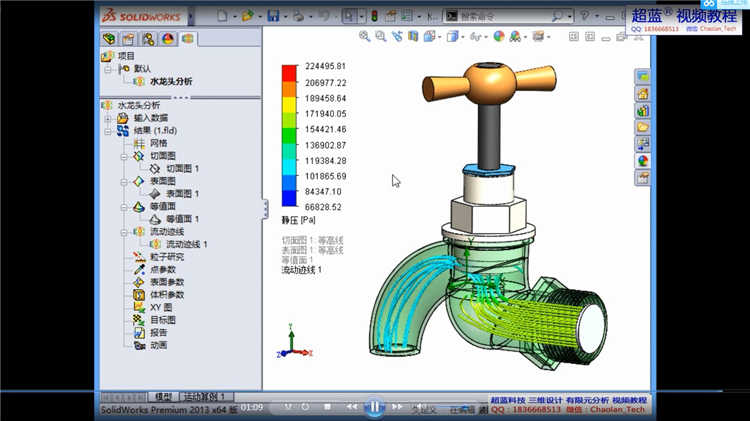Select the 网格 mesh item
The height and width of the screenshot is (421, 750).
pyautogui.click(x=158, y=143)
